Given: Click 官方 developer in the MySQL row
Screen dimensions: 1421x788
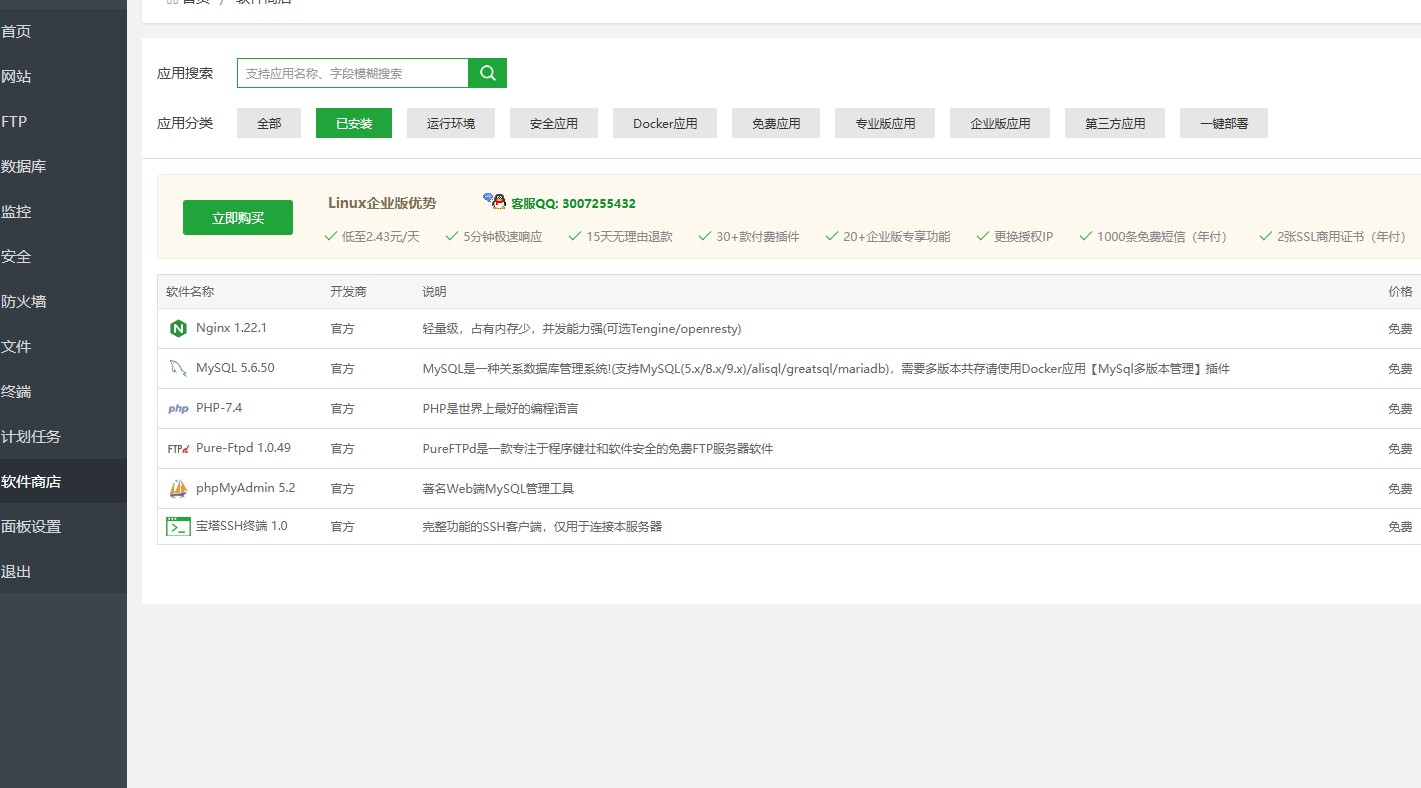Looking at the screenshot, I should 342,369.
